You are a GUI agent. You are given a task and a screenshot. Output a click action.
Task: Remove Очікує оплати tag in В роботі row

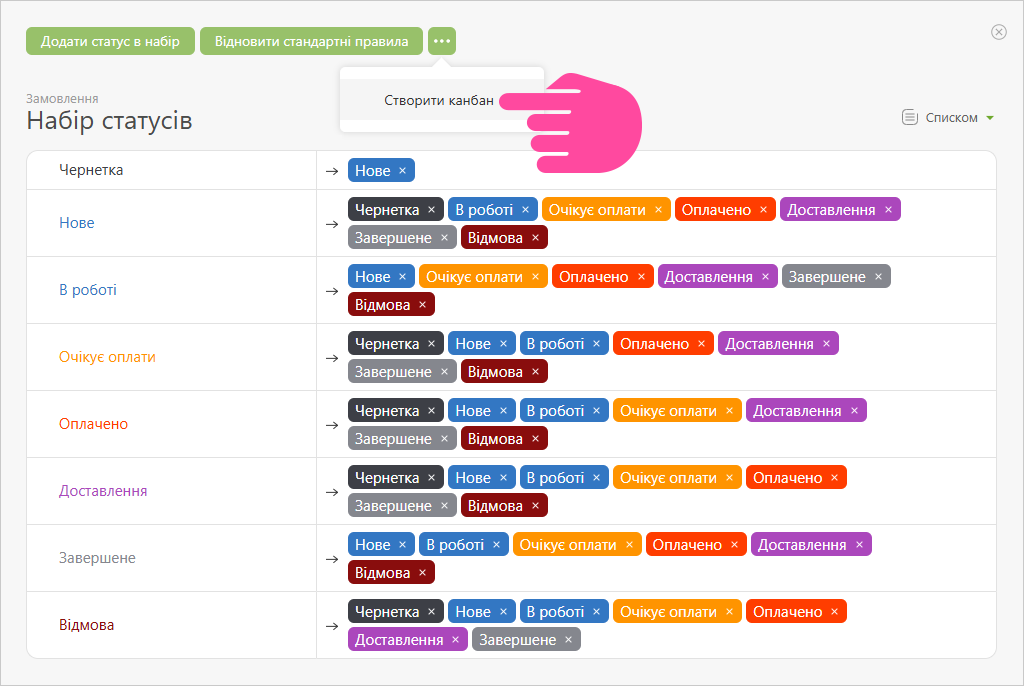point(535,277)
